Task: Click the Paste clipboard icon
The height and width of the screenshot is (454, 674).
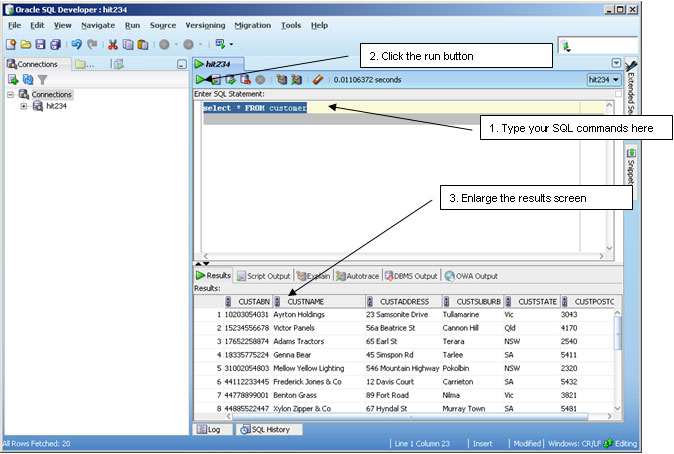Action: [143, 44]
